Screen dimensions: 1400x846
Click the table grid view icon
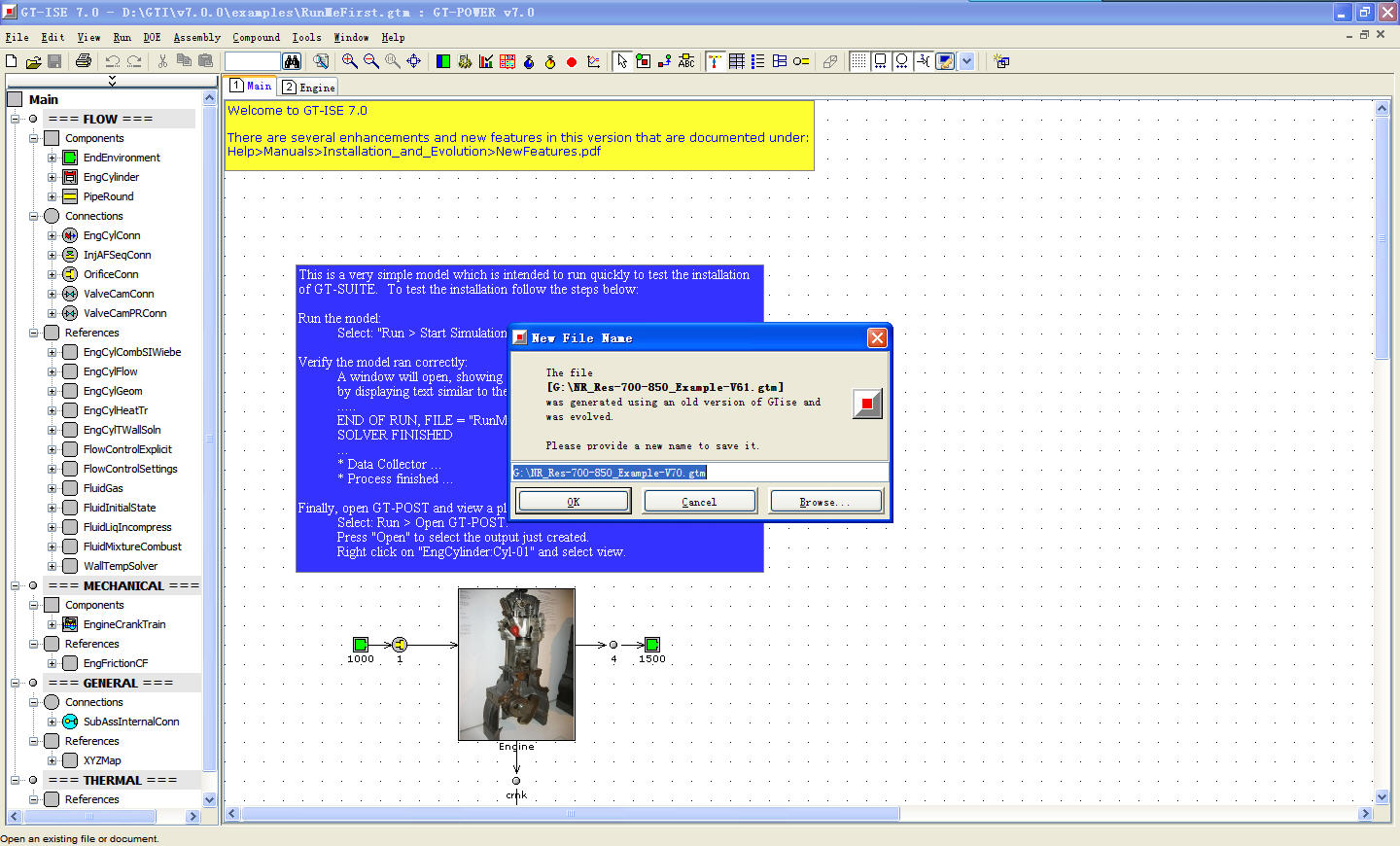[x=737, y=61]
